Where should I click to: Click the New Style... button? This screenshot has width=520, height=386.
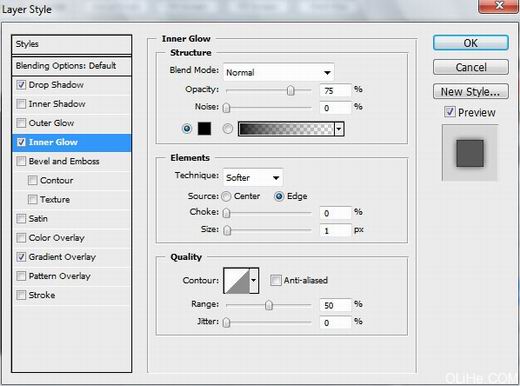pyautogui.click(x=471, y=91)
